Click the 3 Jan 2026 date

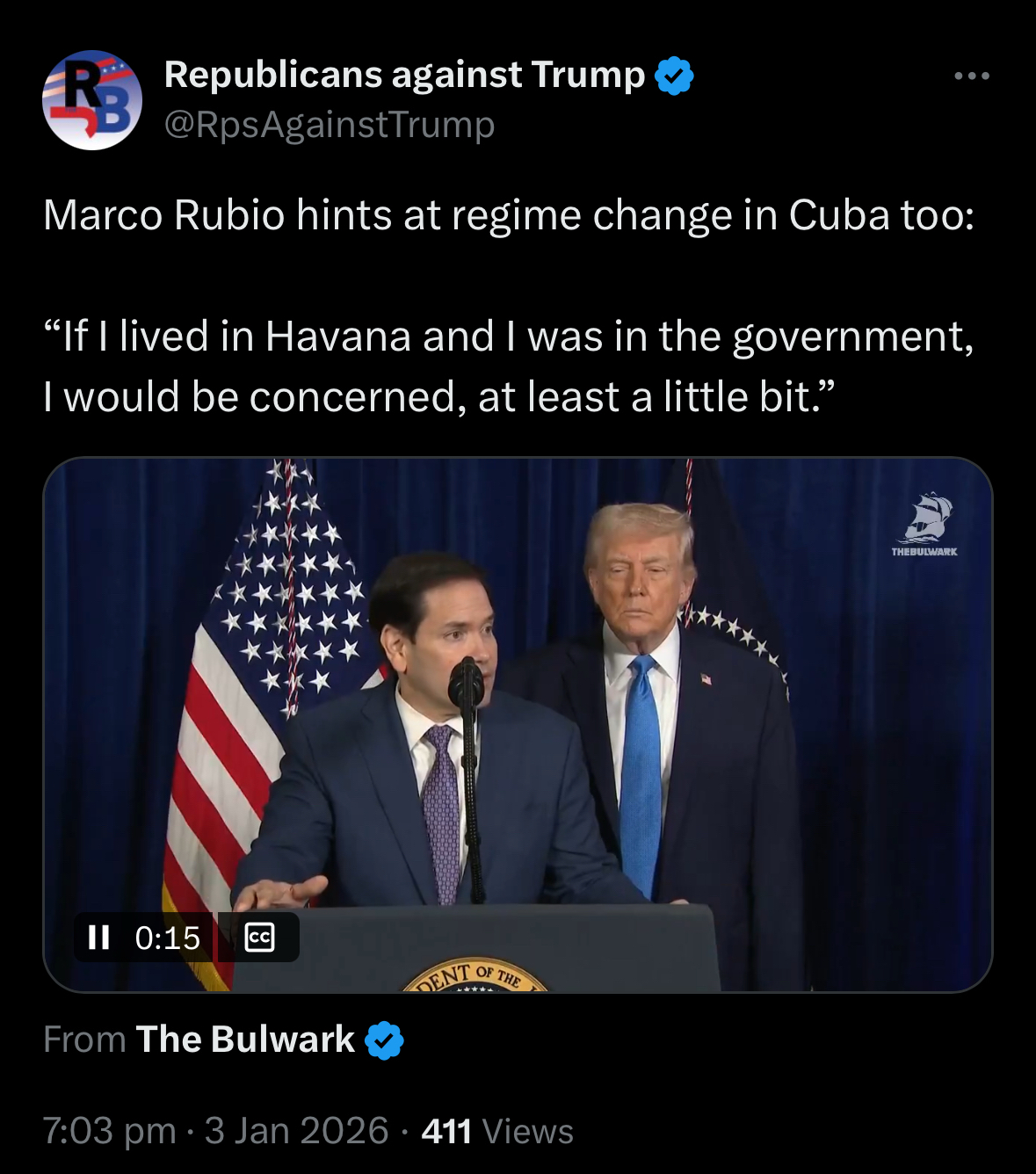tap(296, 1131)
